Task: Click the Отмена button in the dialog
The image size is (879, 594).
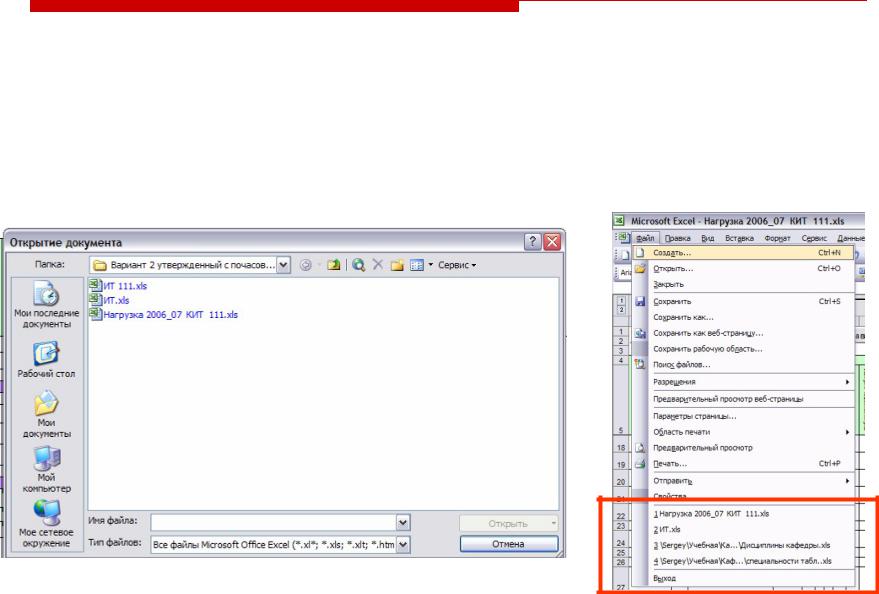Action: (x=508, y=544)
